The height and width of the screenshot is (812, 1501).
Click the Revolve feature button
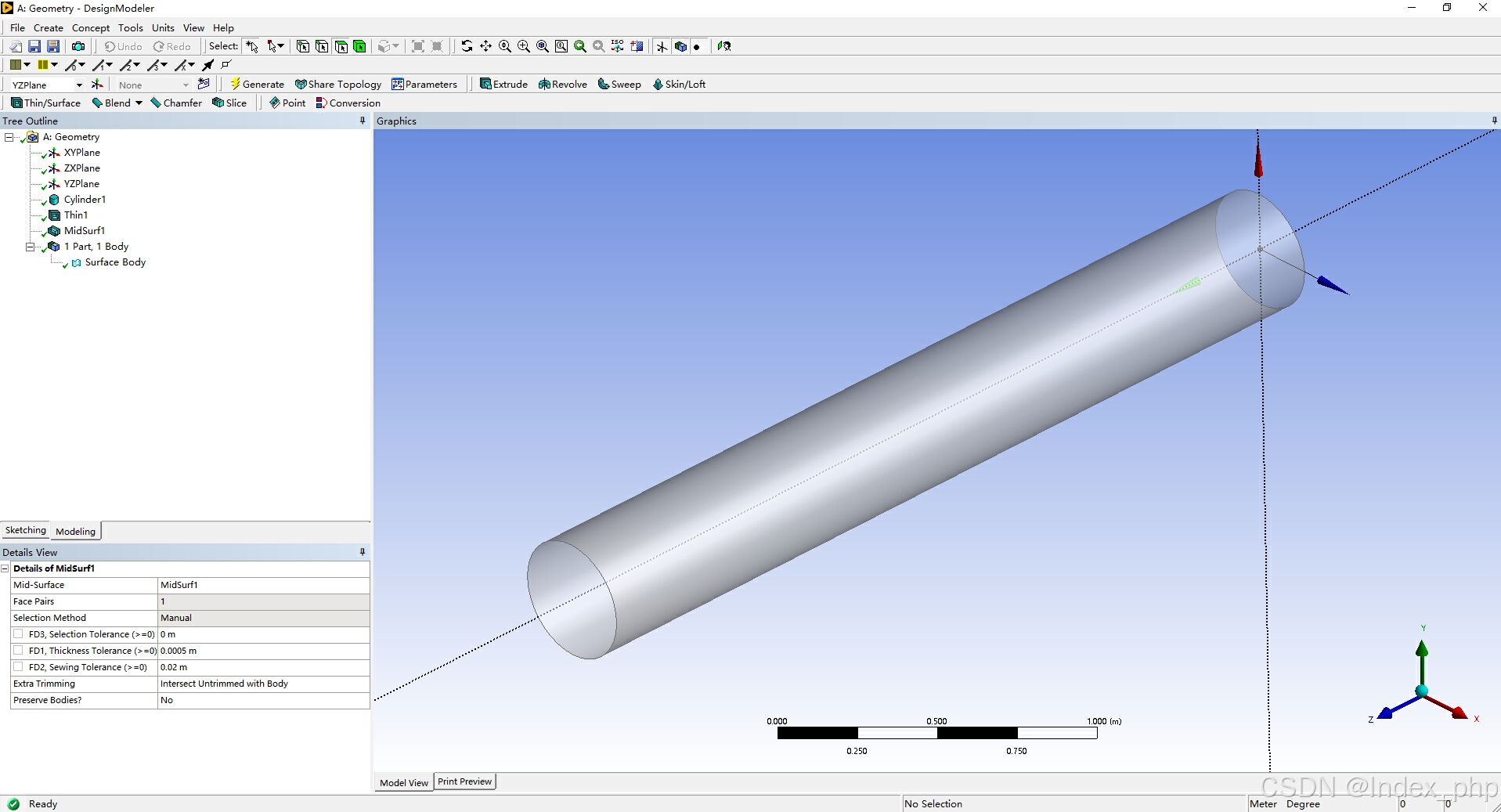(562, 84)
